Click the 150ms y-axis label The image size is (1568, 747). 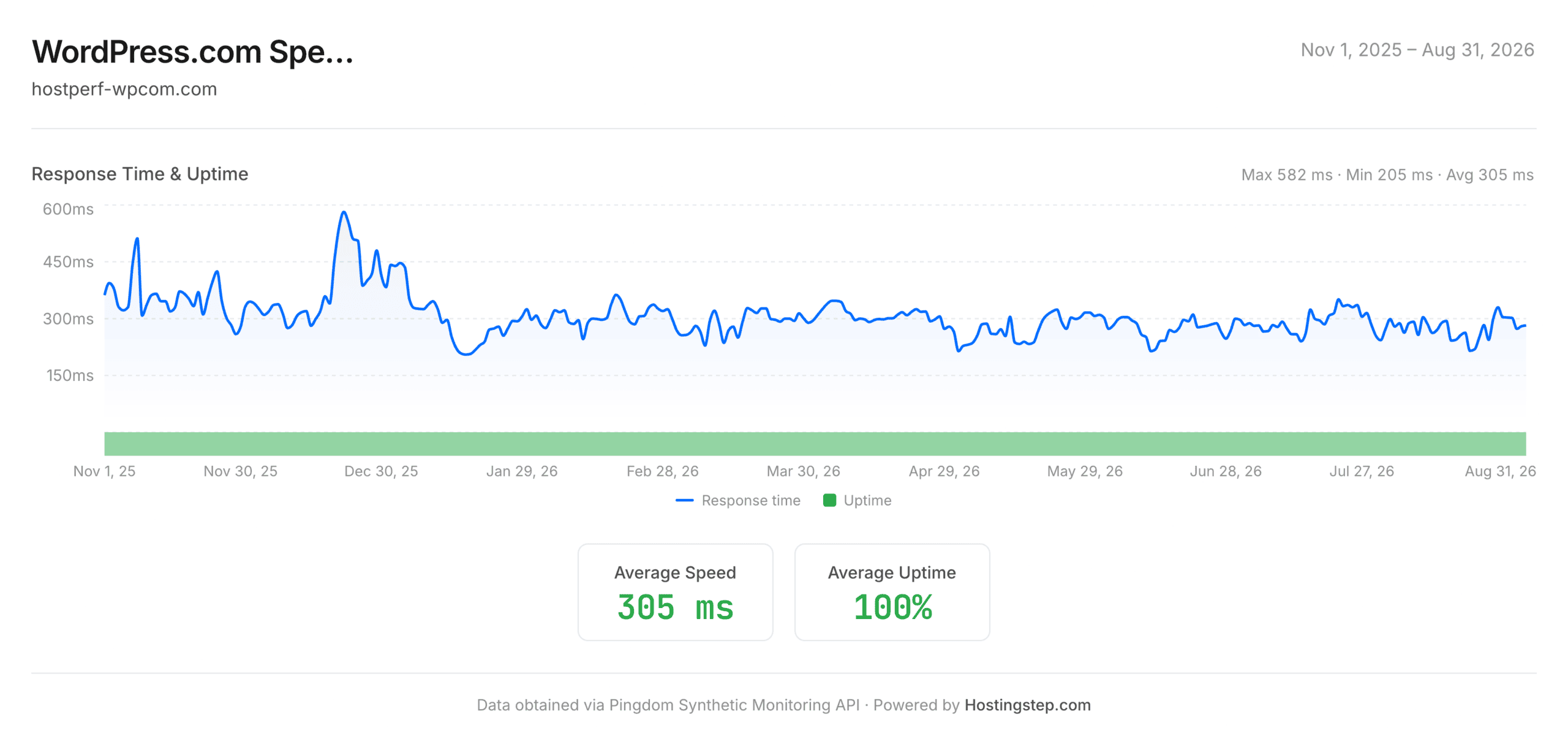point(70,375)
